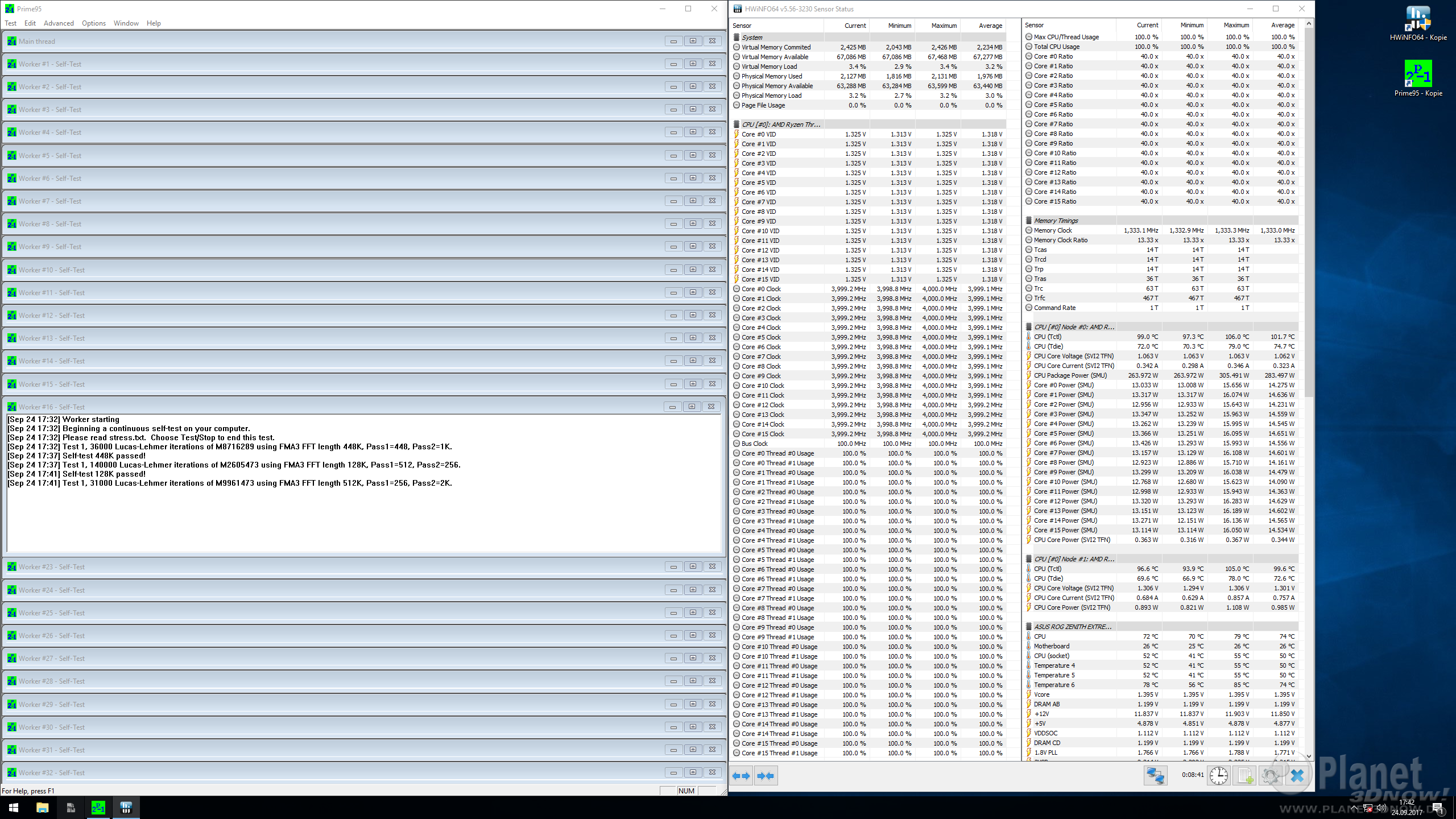Click the HWiNFO shrink columns arrows button

766,776
